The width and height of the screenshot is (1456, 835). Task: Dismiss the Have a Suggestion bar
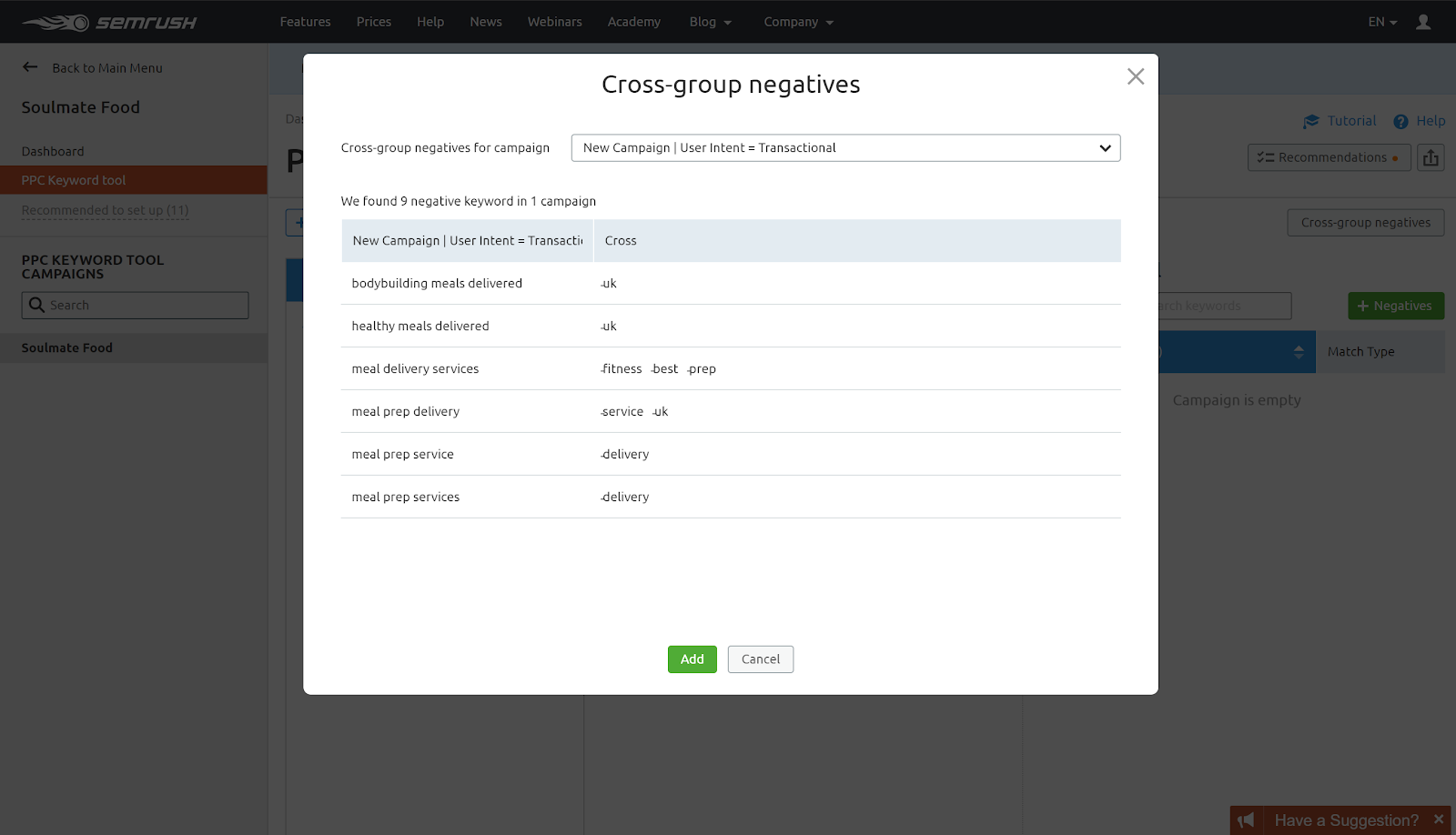tap(1439, 820)
